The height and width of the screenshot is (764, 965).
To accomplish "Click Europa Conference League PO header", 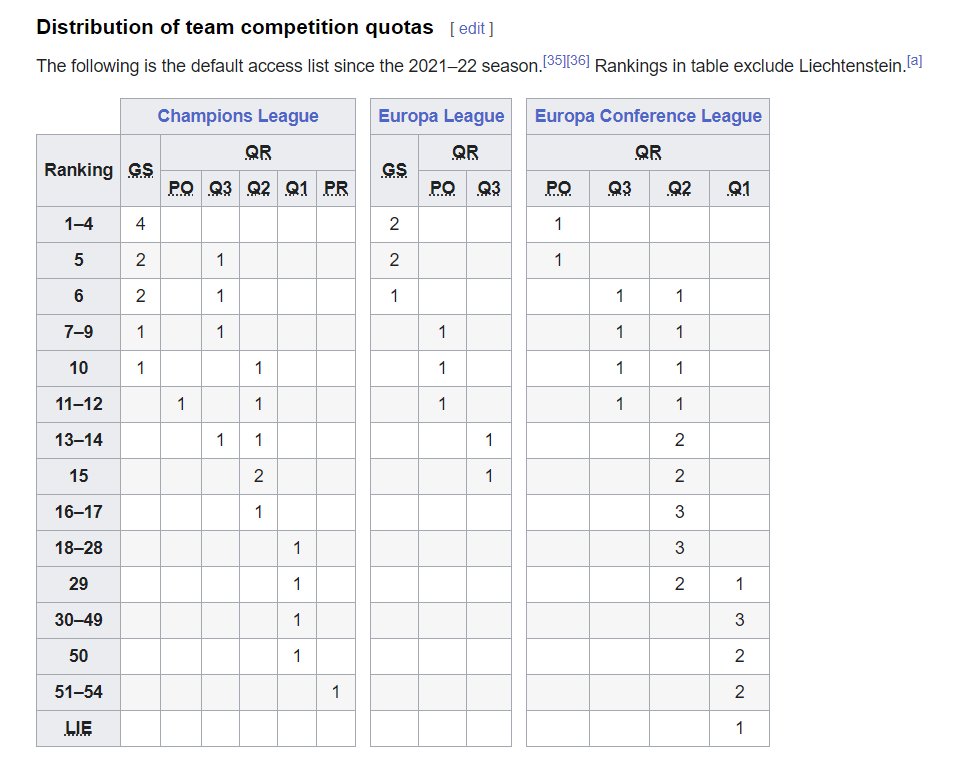I will pos(558,188).
